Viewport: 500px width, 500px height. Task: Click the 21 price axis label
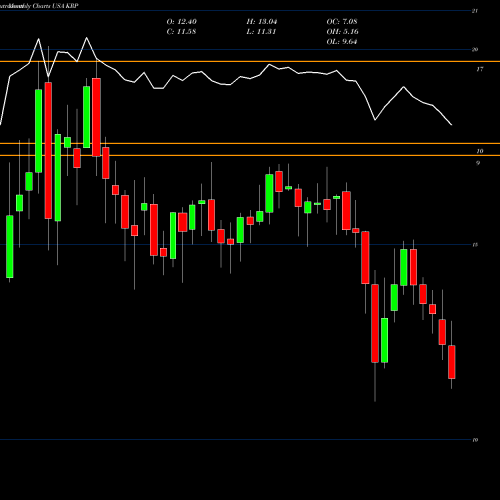click(x=475, y=11)
